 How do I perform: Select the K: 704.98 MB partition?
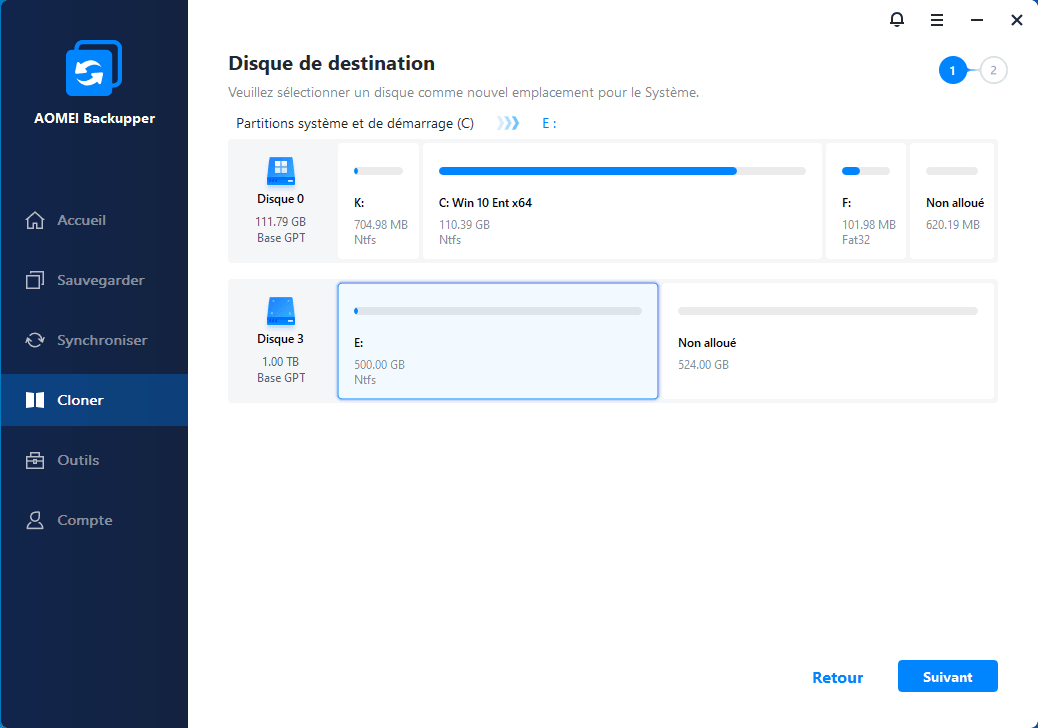(x=379, y=201)
